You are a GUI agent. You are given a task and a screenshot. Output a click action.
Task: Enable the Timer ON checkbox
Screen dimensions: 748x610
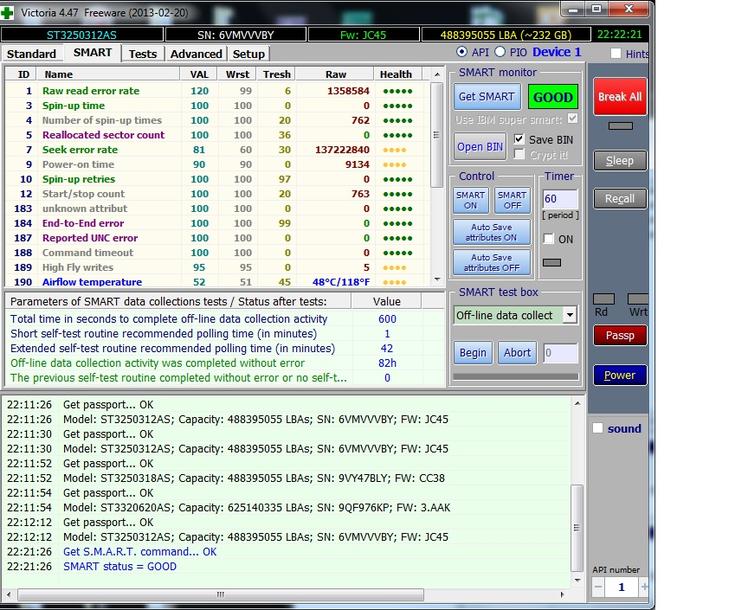549,239
